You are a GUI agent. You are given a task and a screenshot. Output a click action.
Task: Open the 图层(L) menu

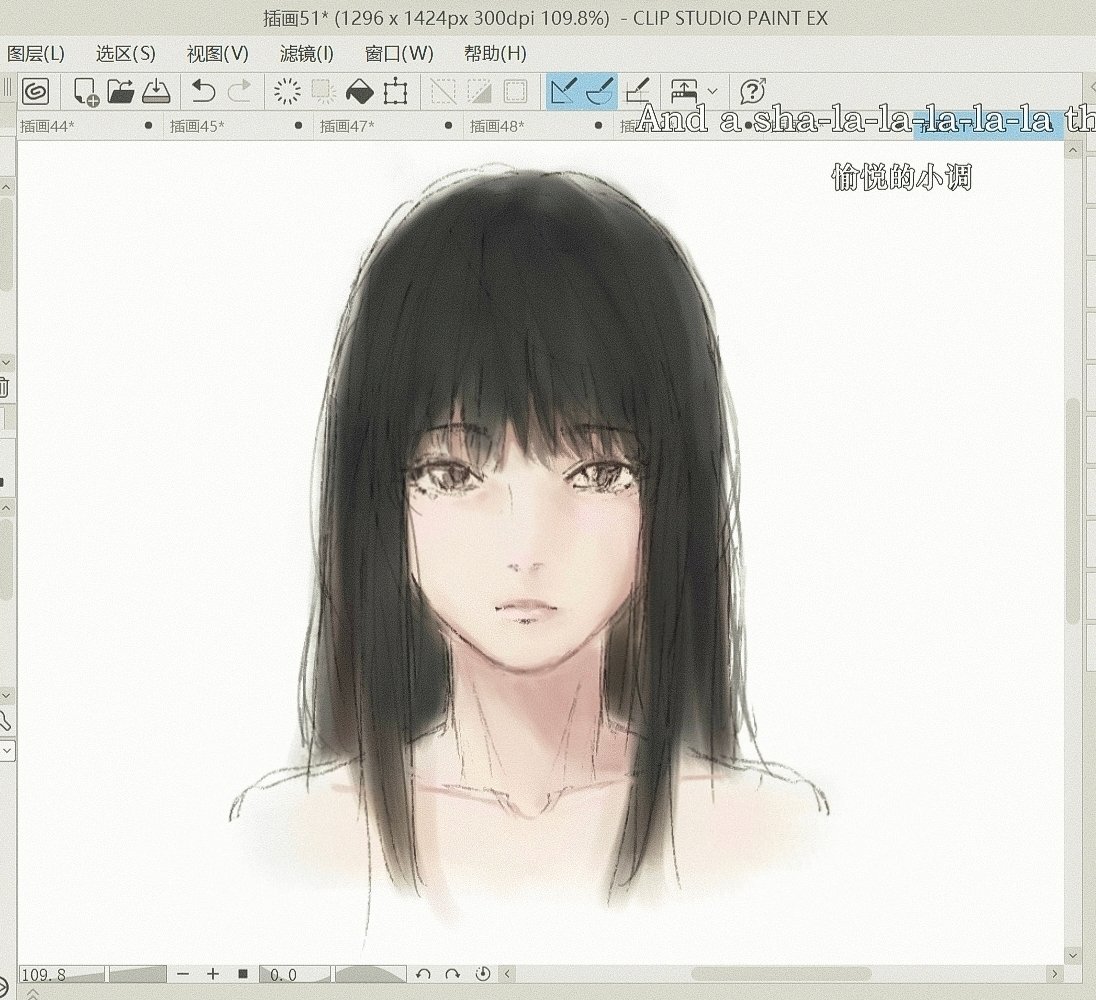[35, 54]
